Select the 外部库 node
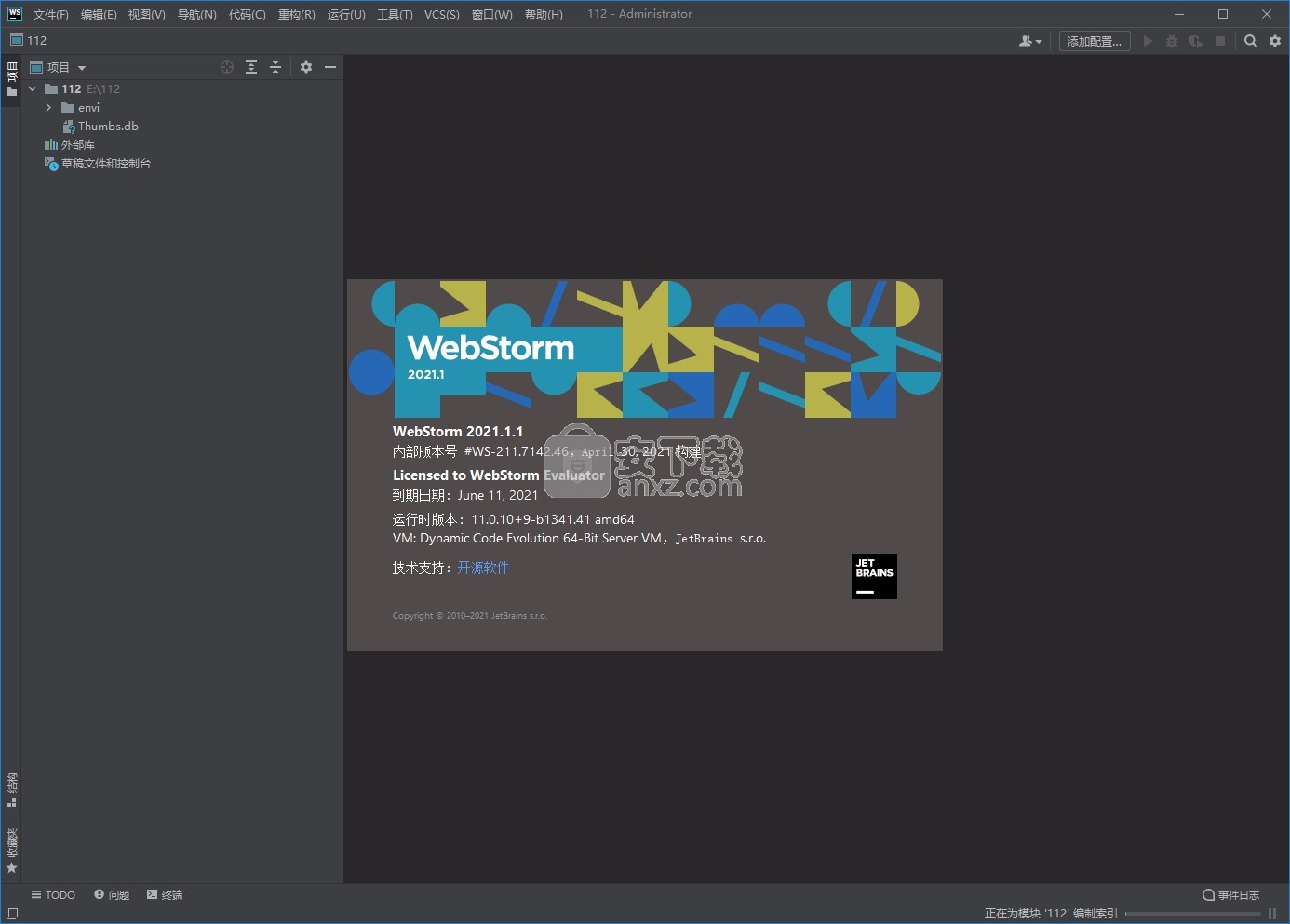Screen dimensions: 1290x924 coord(182,145)
